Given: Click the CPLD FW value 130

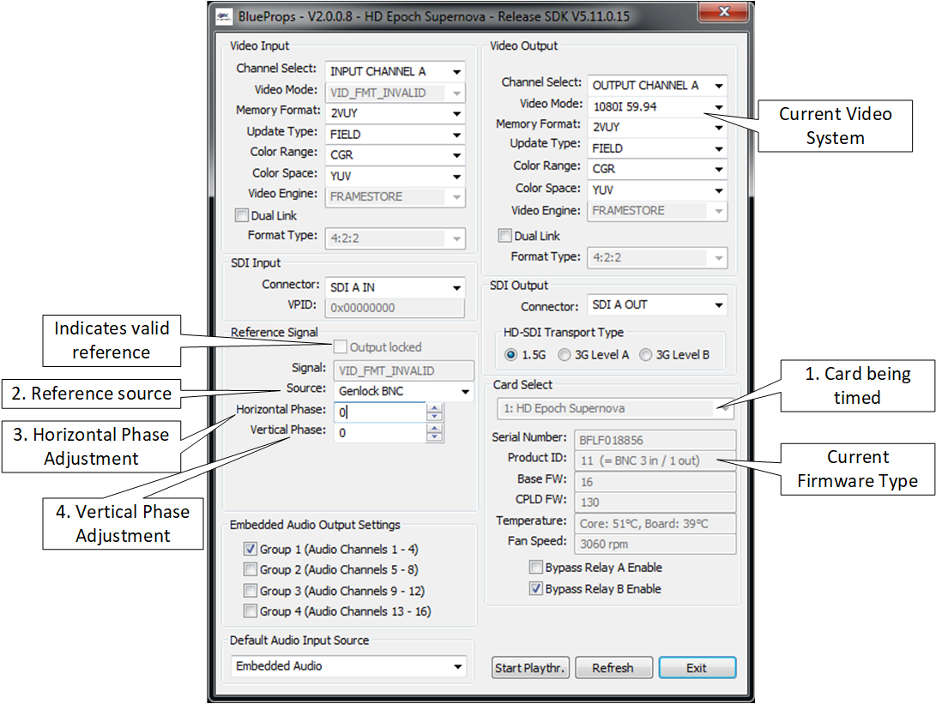Looking at the screenshot, I should [655, 502].
